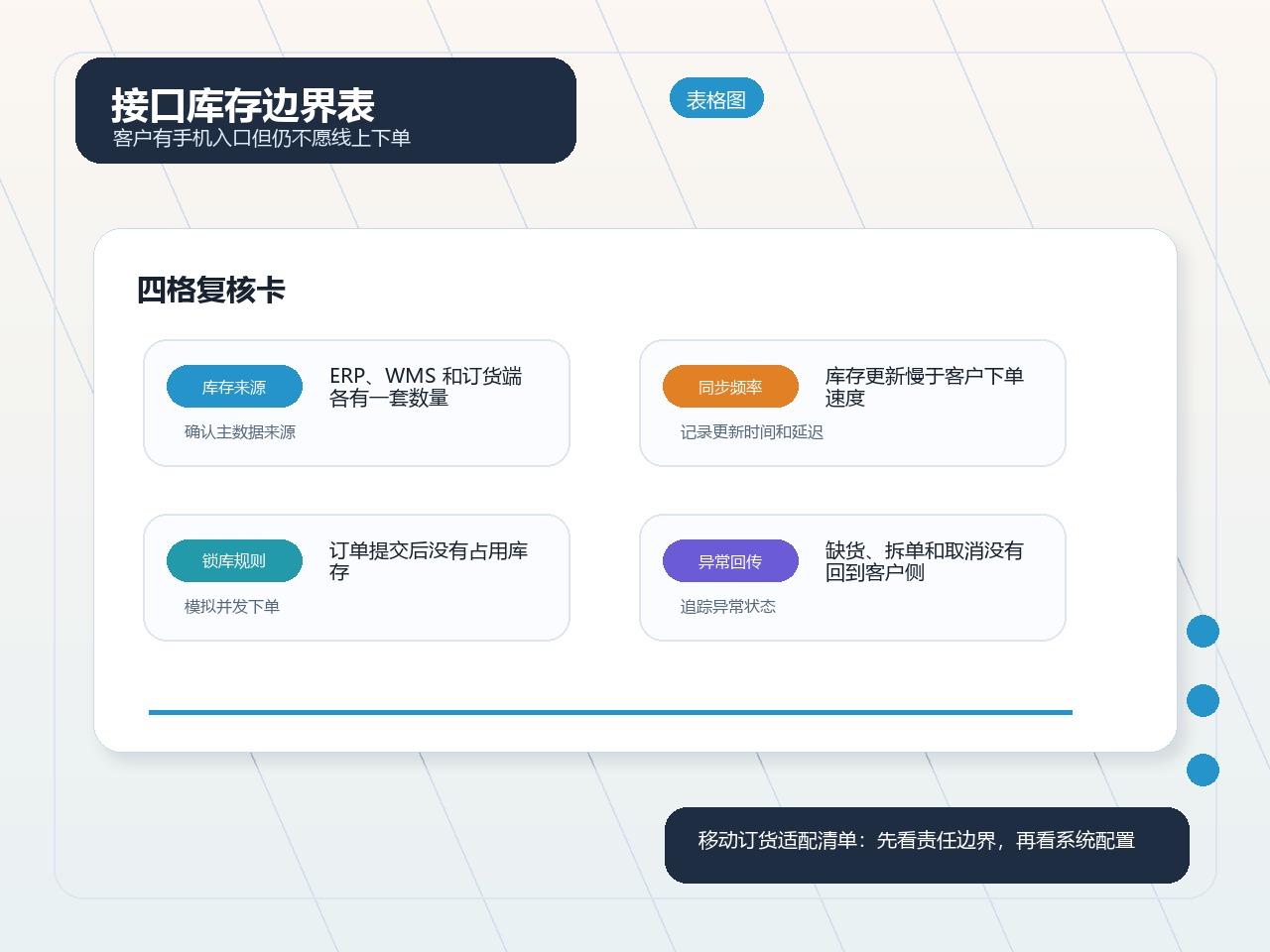
Task: Select the 锁库规则 teal label
Action: point(234,561)
